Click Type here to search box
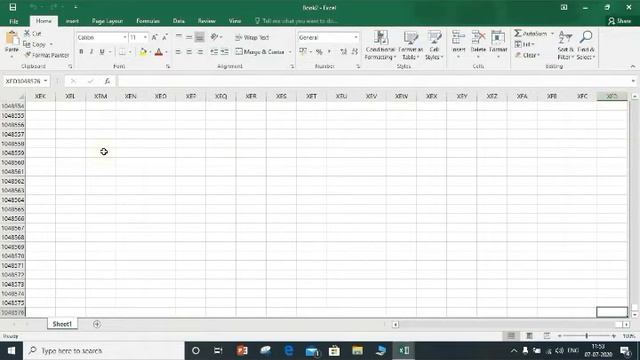640x360 pixels. tap(104, 351)
